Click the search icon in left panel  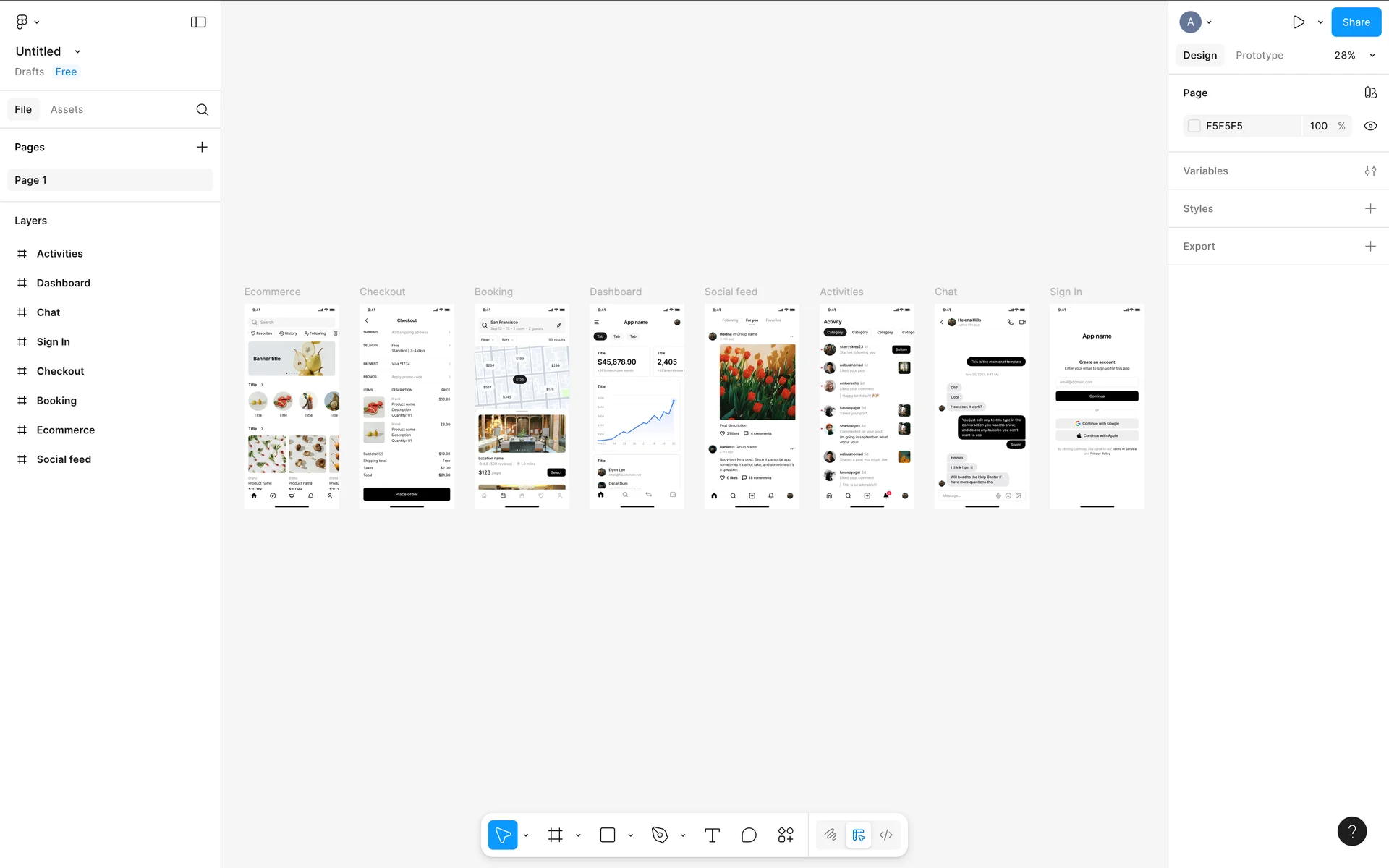click(x=203, y=109)
